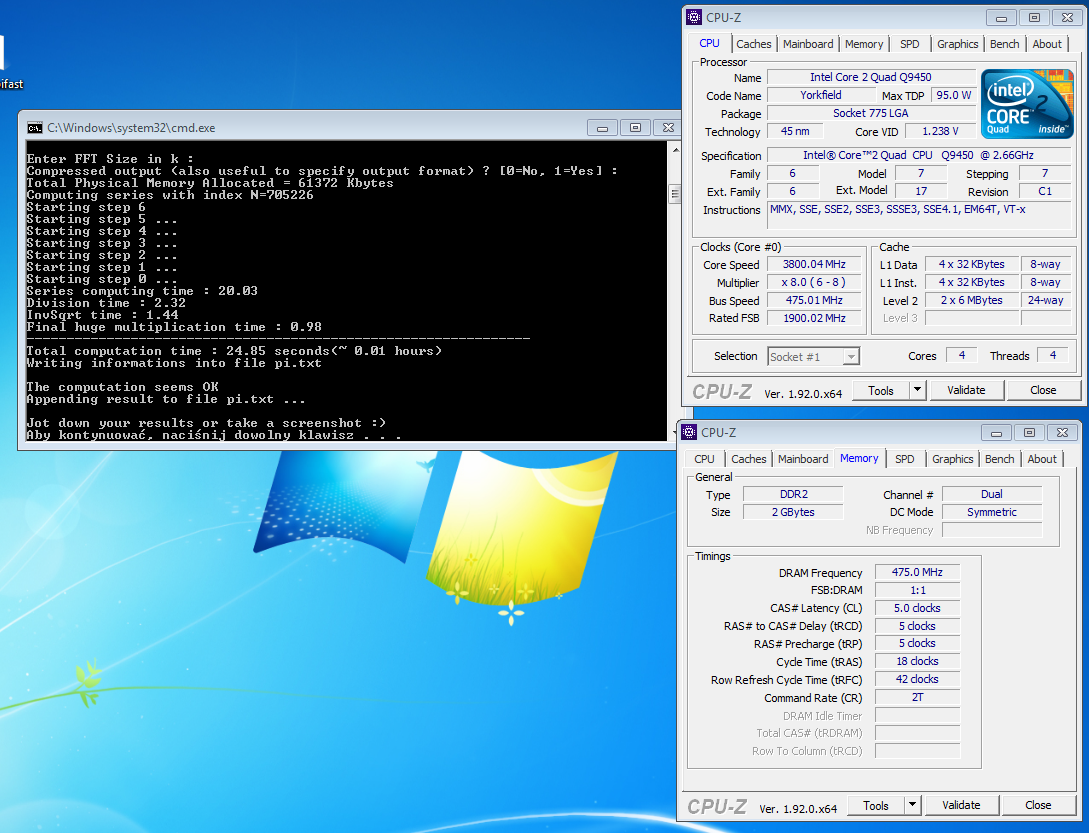The width and height of the screenshot is (1089, 833).
Task: Click scroll-up arrow in cmd.exe scrollbar
Action: [675, 149]
